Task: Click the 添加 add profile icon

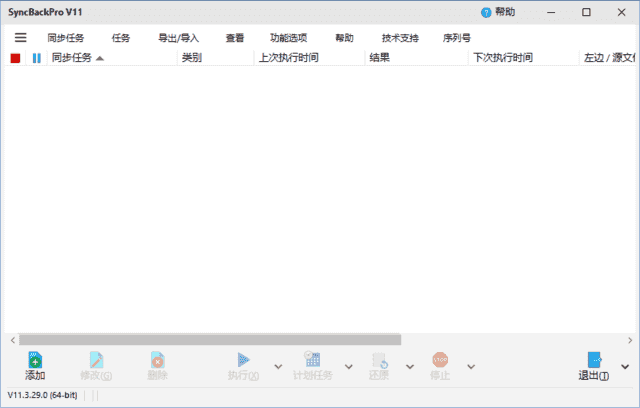Action: click(x=35, y=360)
